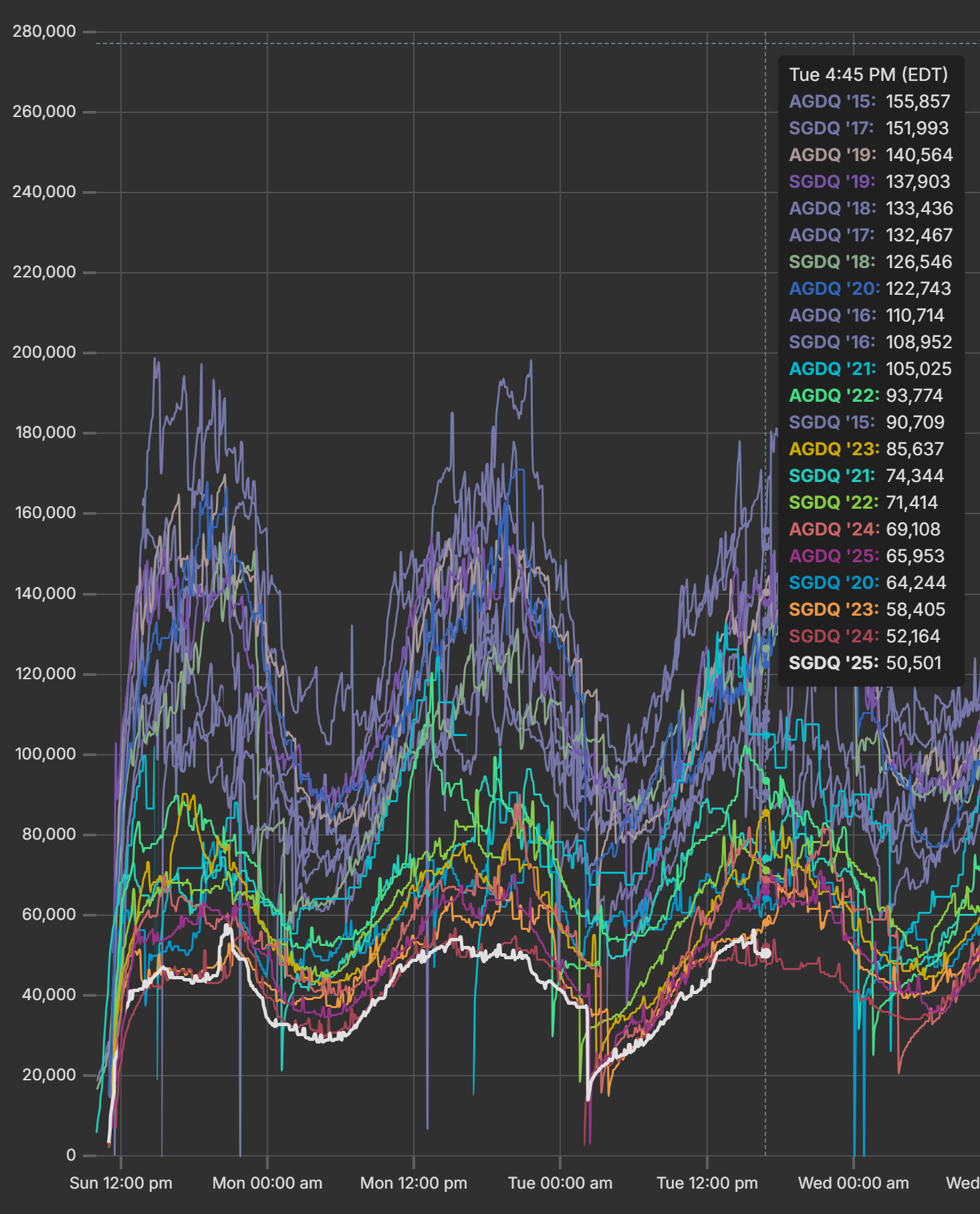
Task: Click the AGDQ '22 tooltip entry
Action: pyautogui.click(x=866, y=395)
